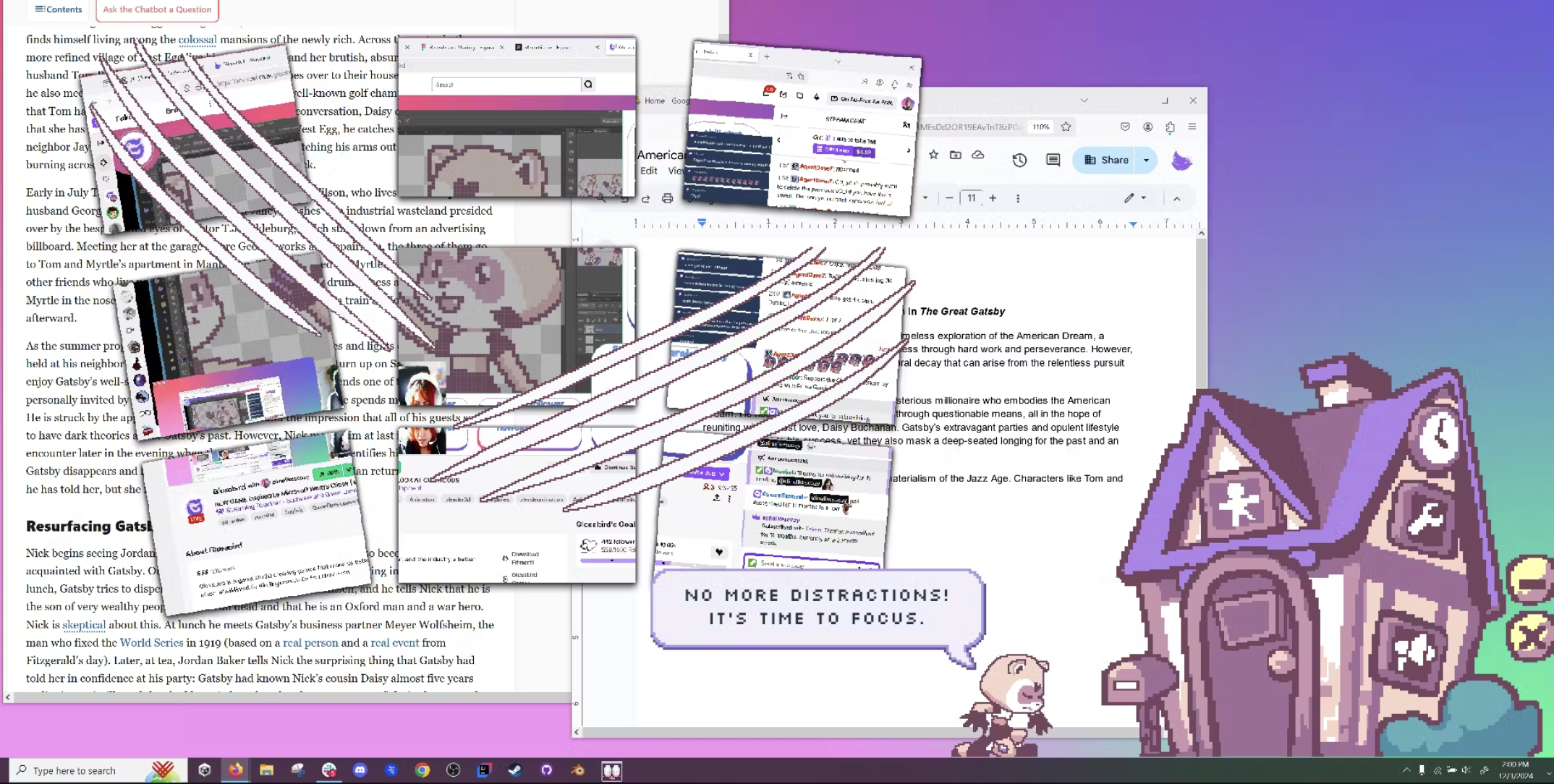
Task: Open Discord from the taskbar
Action: pos(360,770)
